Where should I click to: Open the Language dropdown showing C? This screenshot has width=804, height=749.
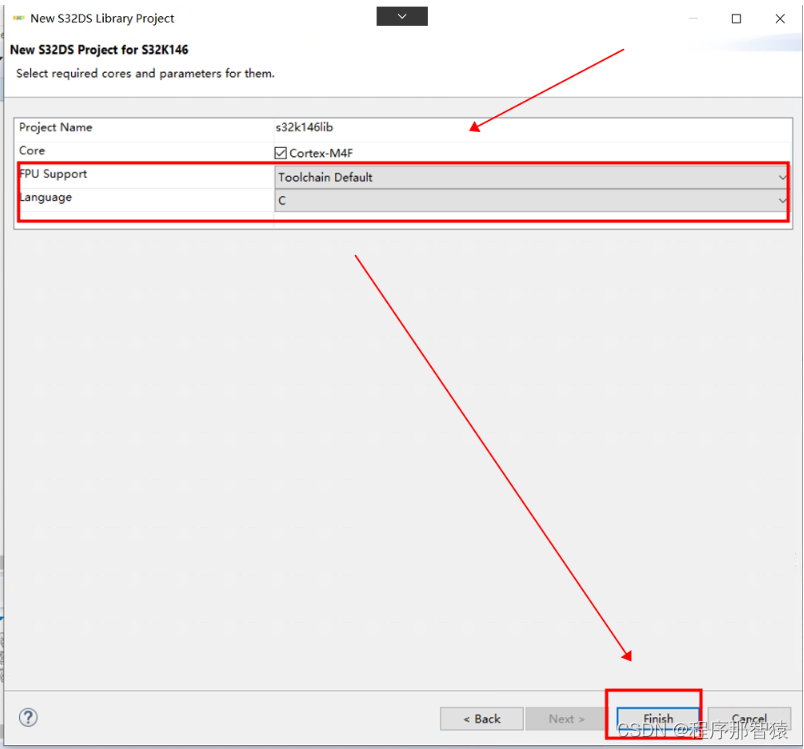pyautogui.click(x=532, y=200)
